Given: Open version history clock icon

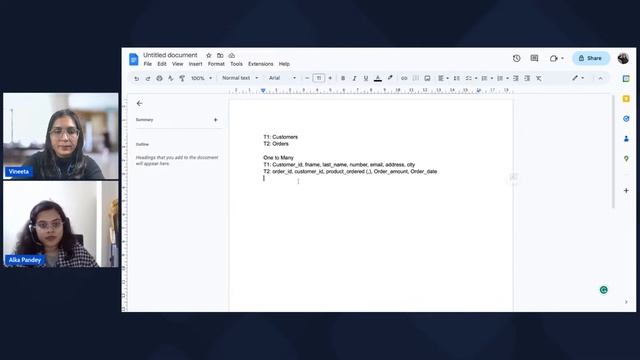Looking at the screenshot, I should tap(516, 58).
